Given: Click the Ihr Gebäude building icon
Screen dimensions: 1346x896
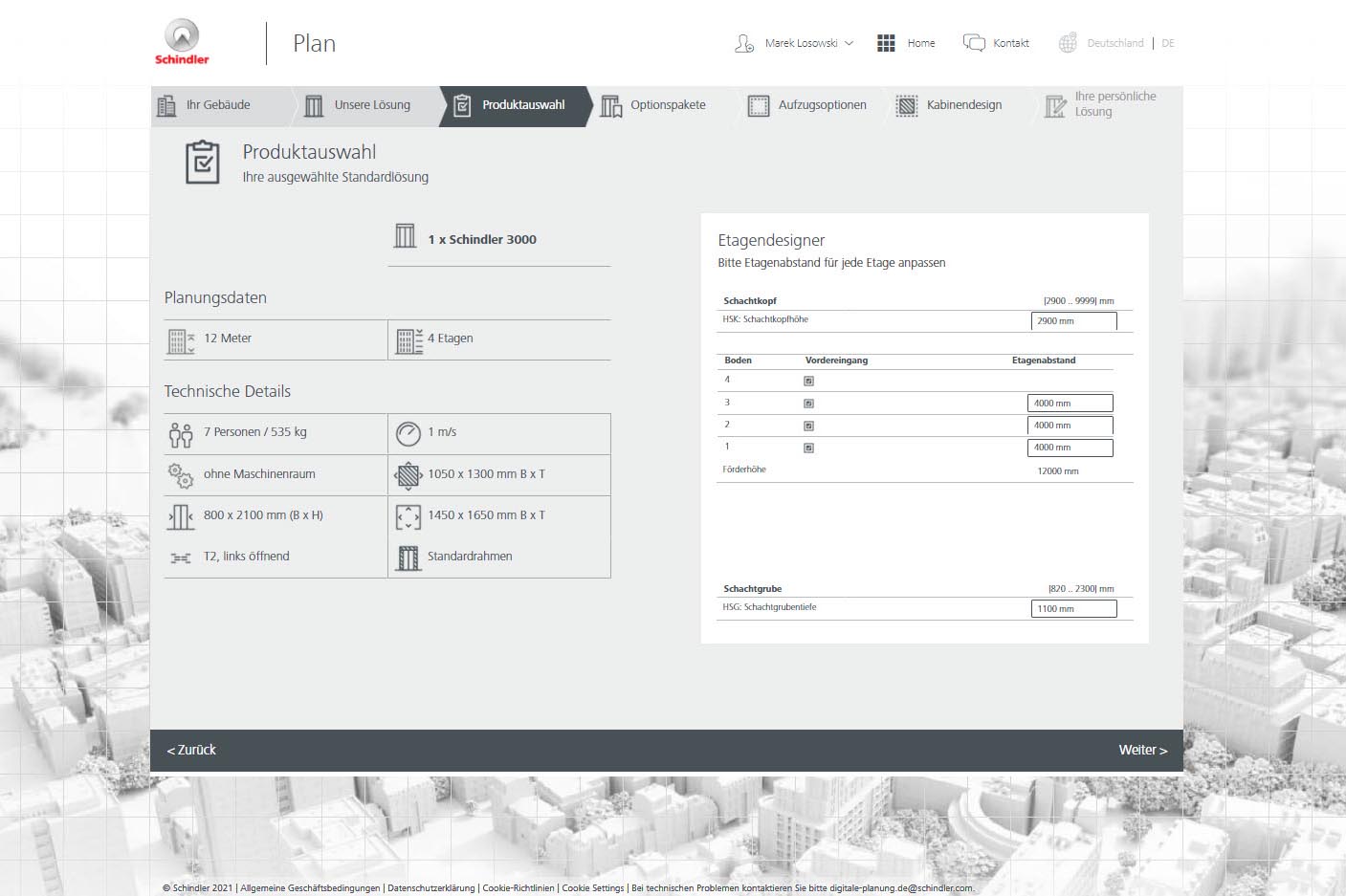Looking at the screenshot, I should click(166, 105).
